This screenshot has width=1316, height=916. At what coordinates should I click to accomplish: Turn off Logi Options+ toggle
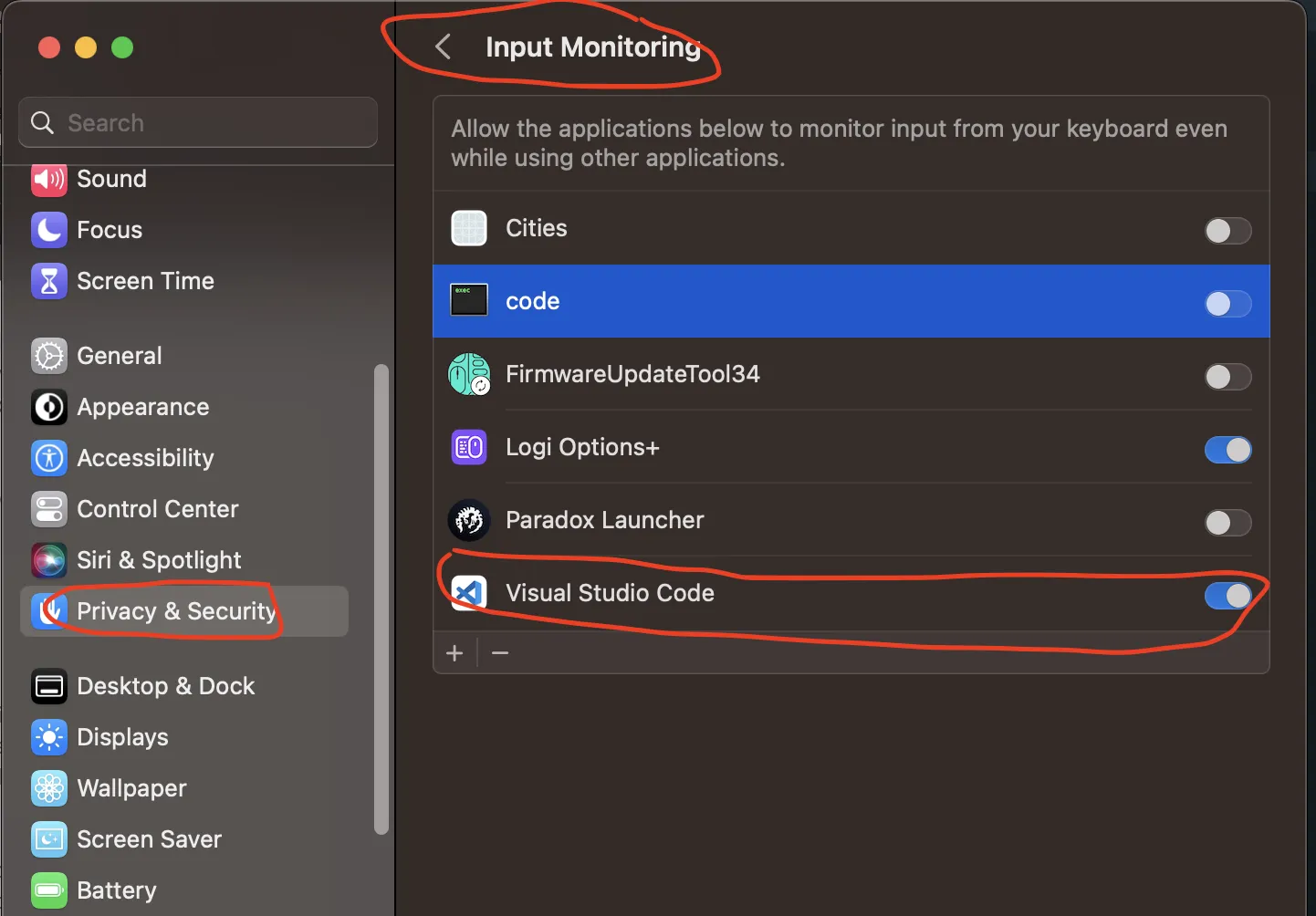[1227, 450]
